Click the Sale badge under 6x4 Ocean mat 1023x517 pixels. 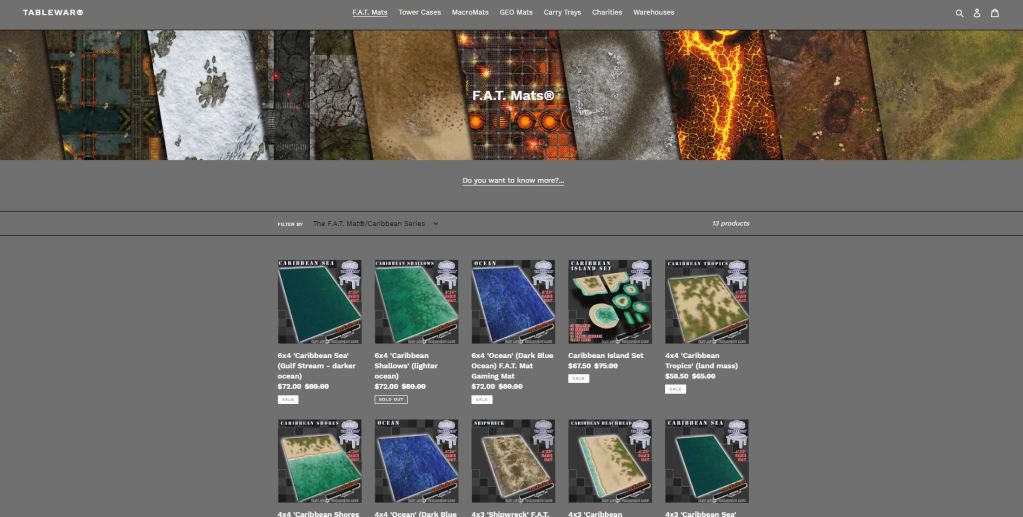[482, 399]
